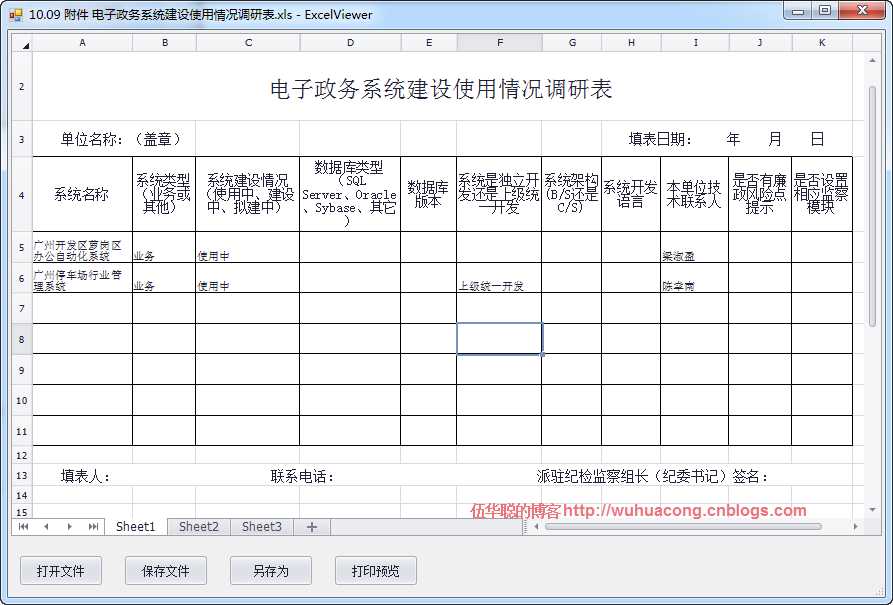The width and height of the screenshot is (893, 605).
Task: Select row 2 header
Action: tap(22, 87)
